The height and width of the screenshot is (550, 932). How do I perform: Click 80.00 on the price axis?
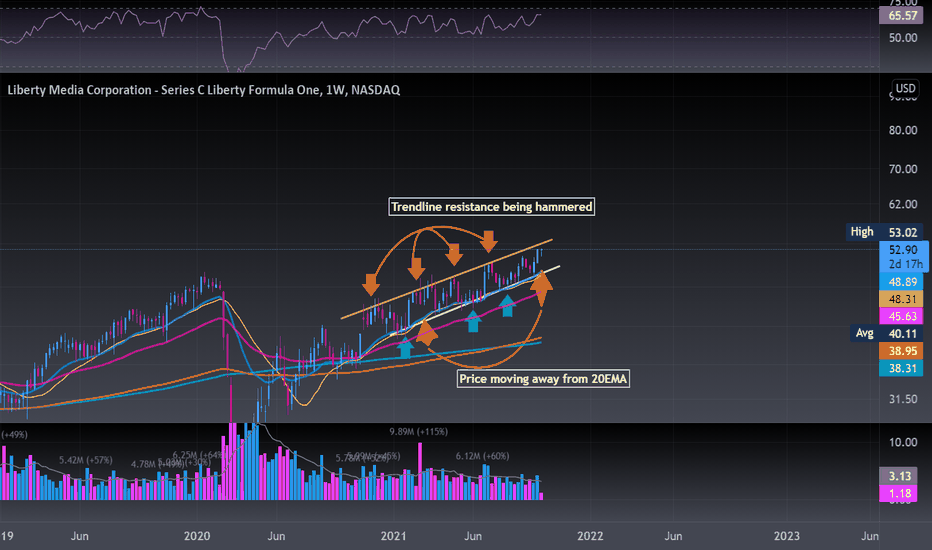click(903, 130)
